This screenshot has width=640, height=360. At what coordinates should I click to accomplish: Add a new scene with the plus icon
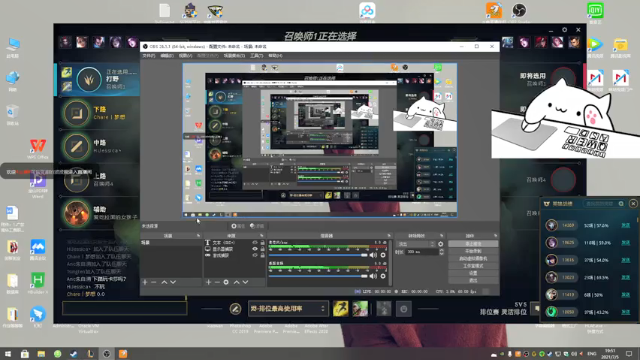145,282
